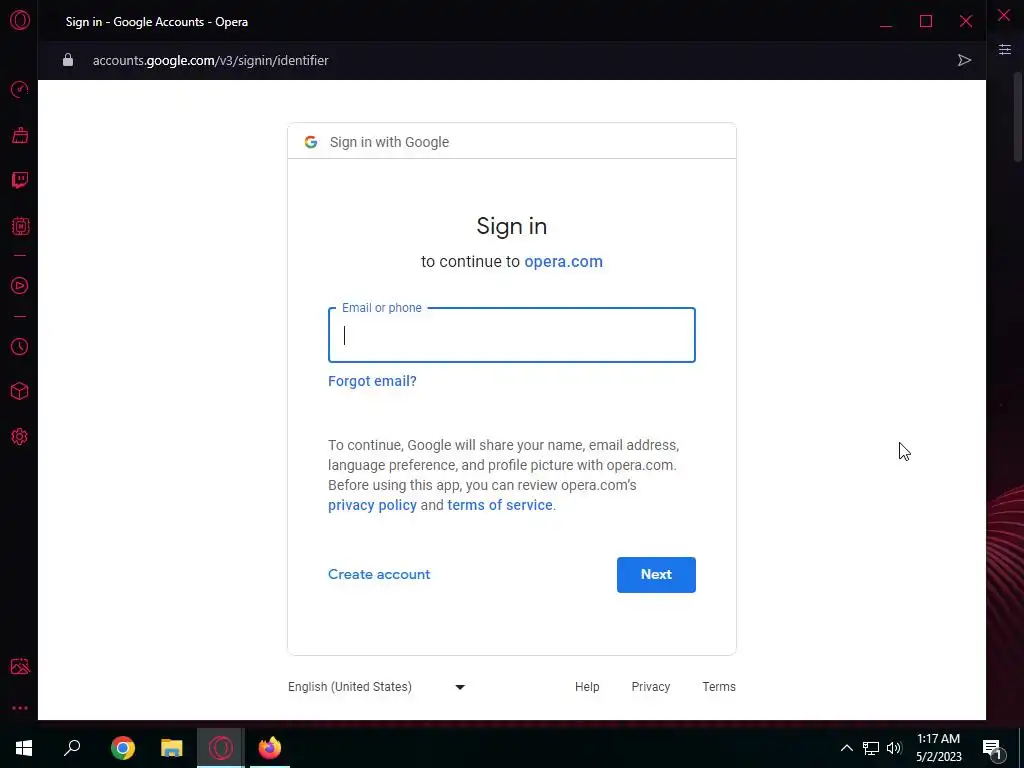Screen dimensions: 1024x768
Task: Click the Next button
Action: 656,575
